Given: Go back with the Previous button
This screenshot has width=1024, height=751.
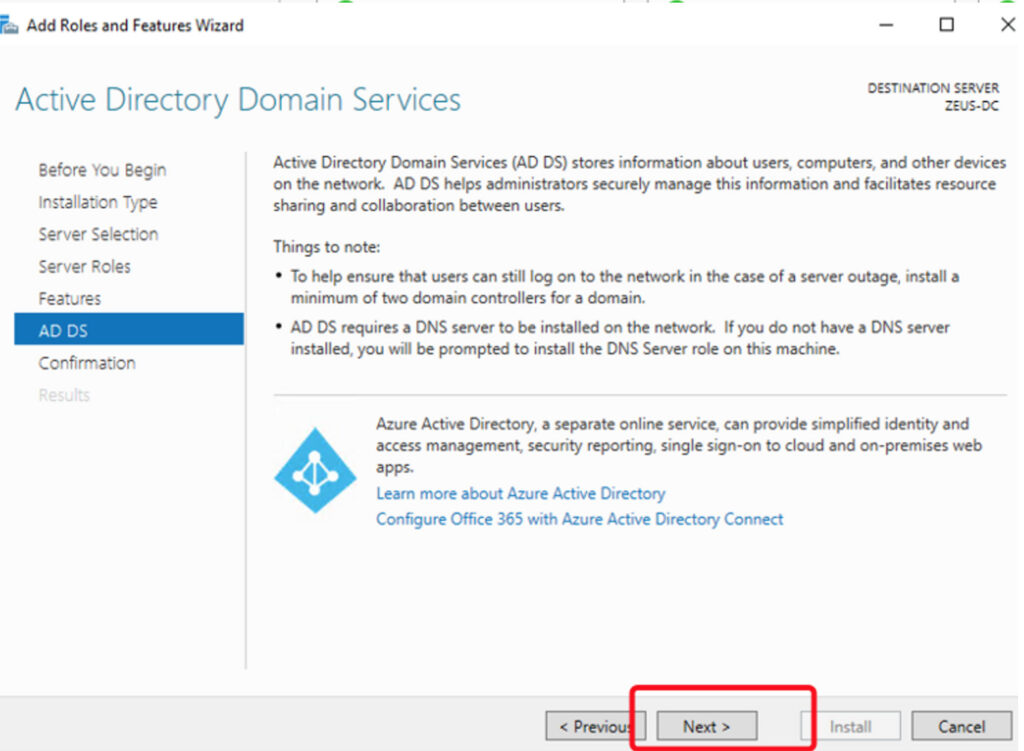Looking at the screenshot, I should (x=596, y=727).
